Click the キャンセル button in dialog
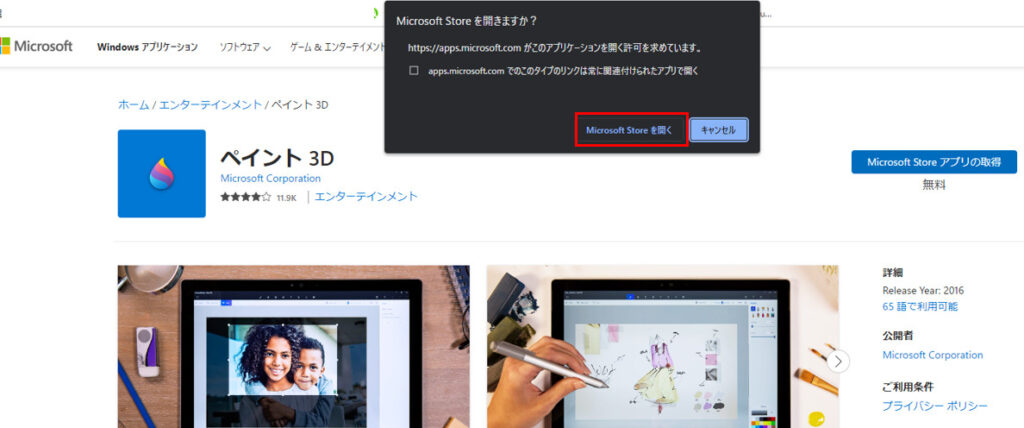This screenshot has width=1024, height=428. (x=718, y=130)
